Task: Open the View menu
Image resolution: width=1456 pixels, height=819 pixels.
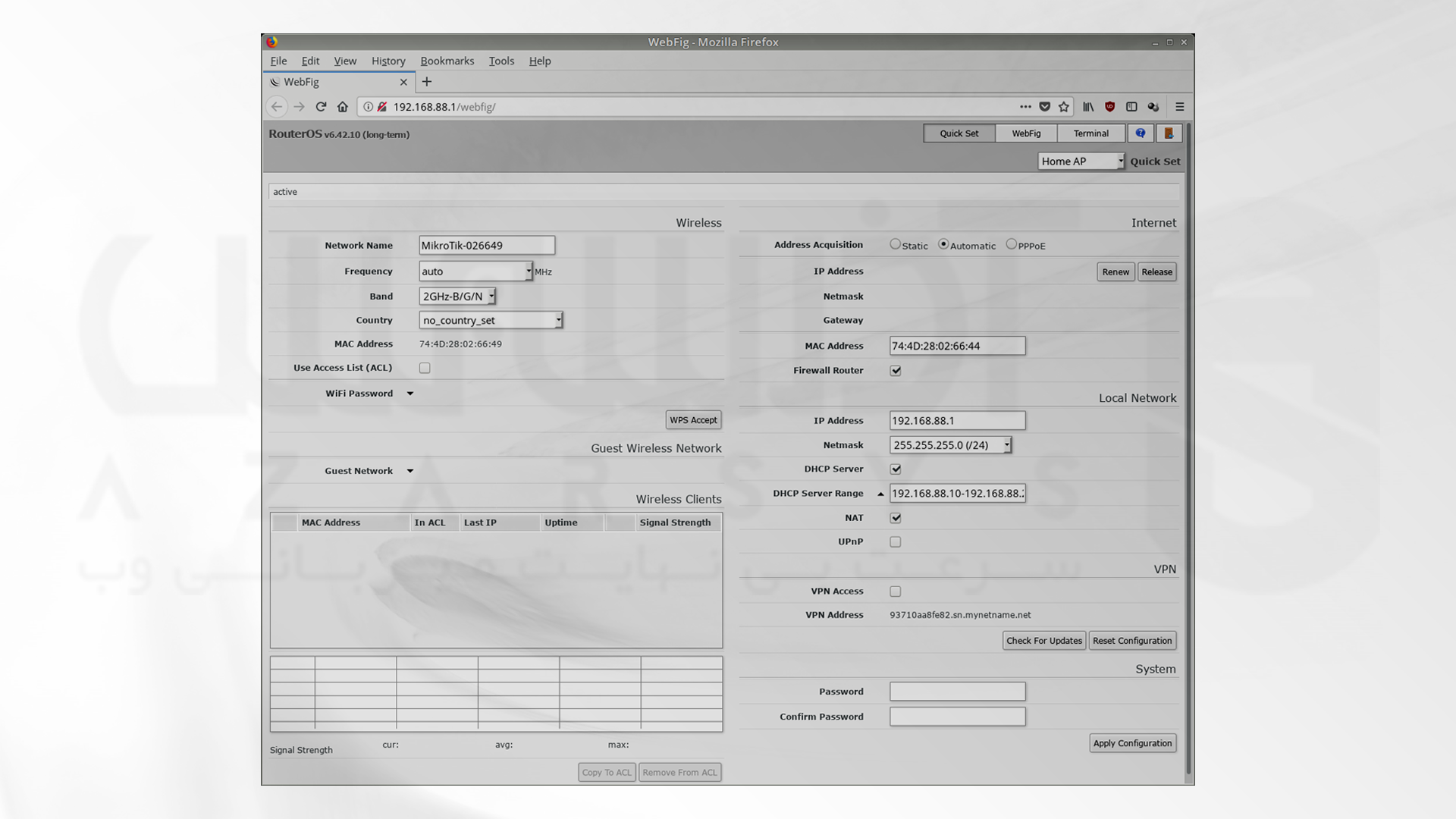Action: (345, 61)
